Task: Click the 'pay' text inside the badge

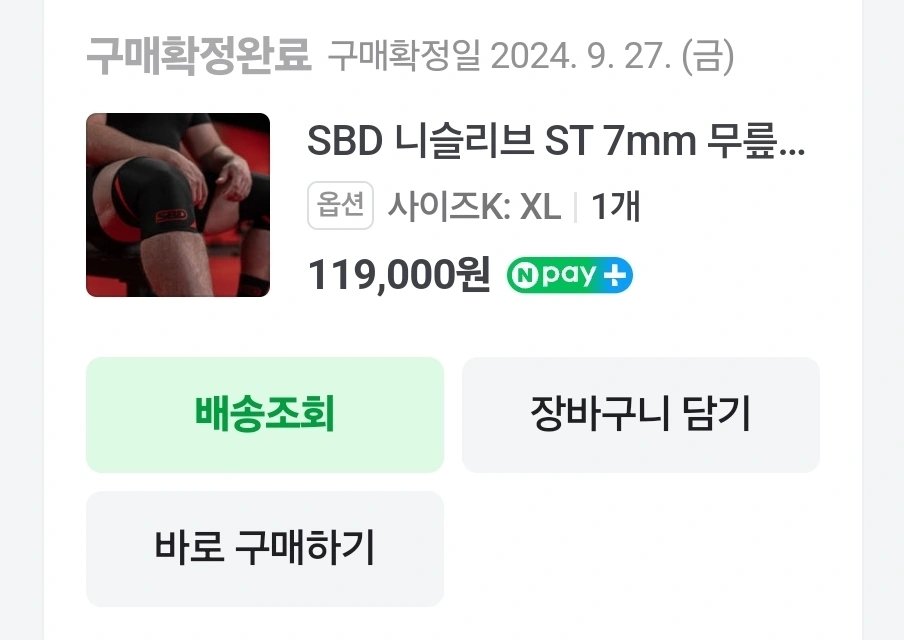Action: (568, 276)
